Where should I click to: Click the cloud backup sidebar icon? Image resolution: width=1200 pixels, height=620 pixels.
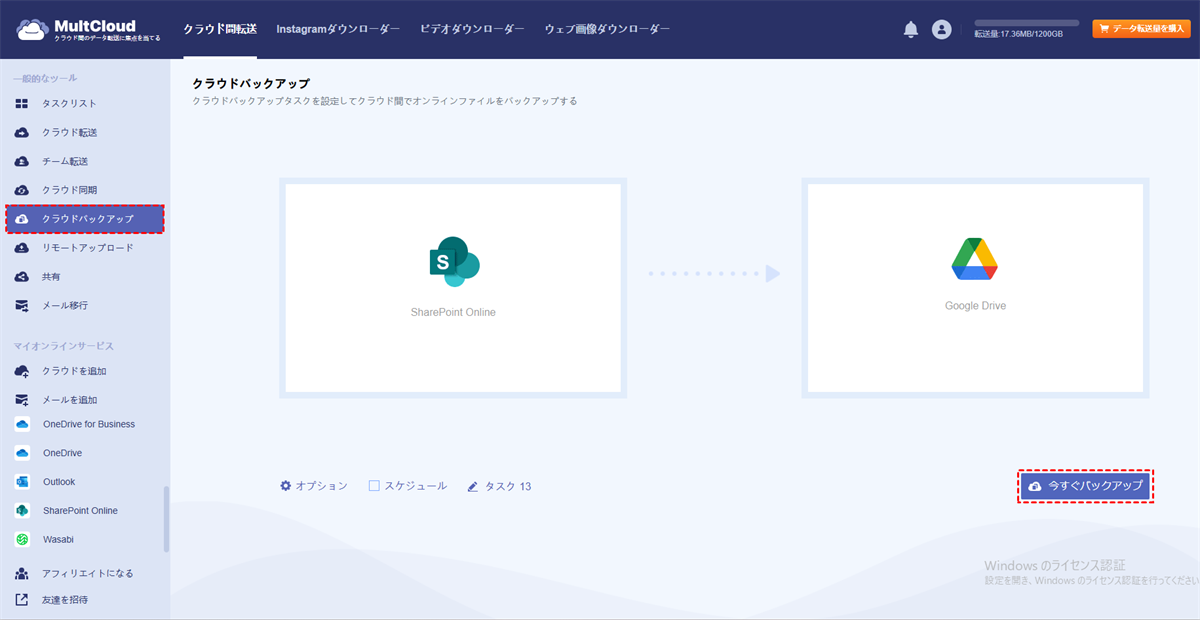(22, 219)
